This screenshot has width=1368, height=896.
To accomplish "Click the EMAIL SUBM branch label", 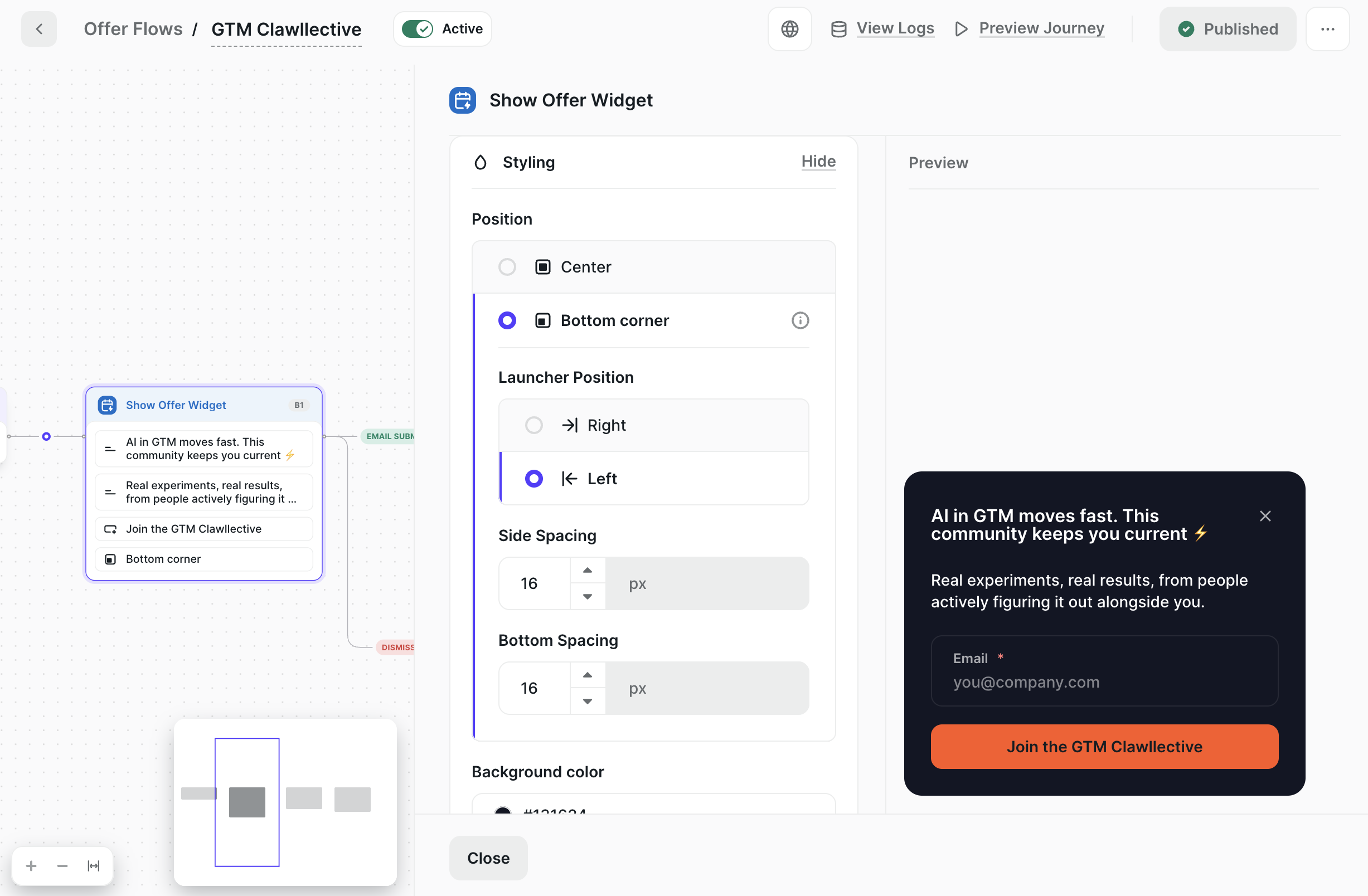I will pyautogui.click(x=388, y=436).
